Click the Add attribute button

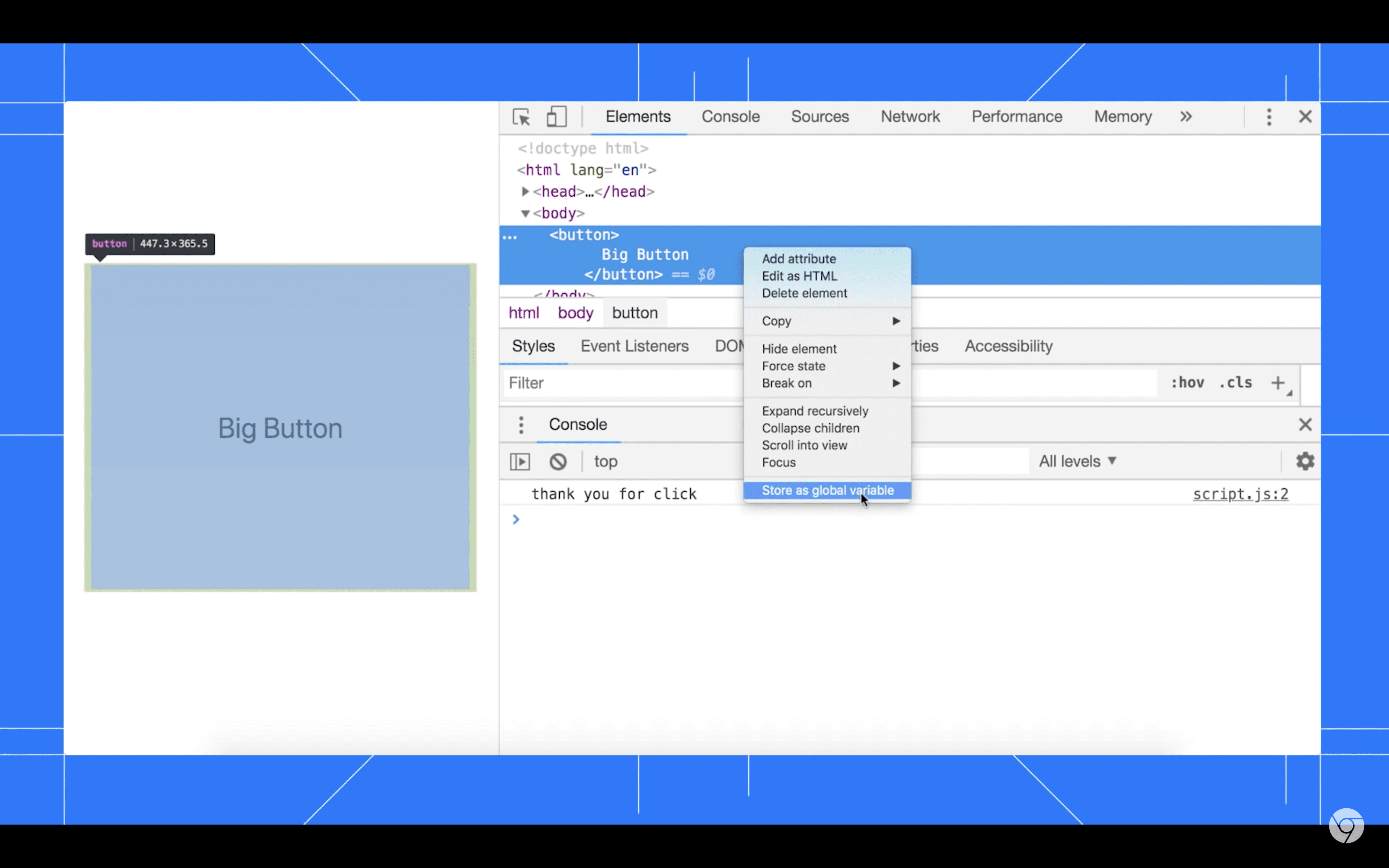tap(799, 258)
